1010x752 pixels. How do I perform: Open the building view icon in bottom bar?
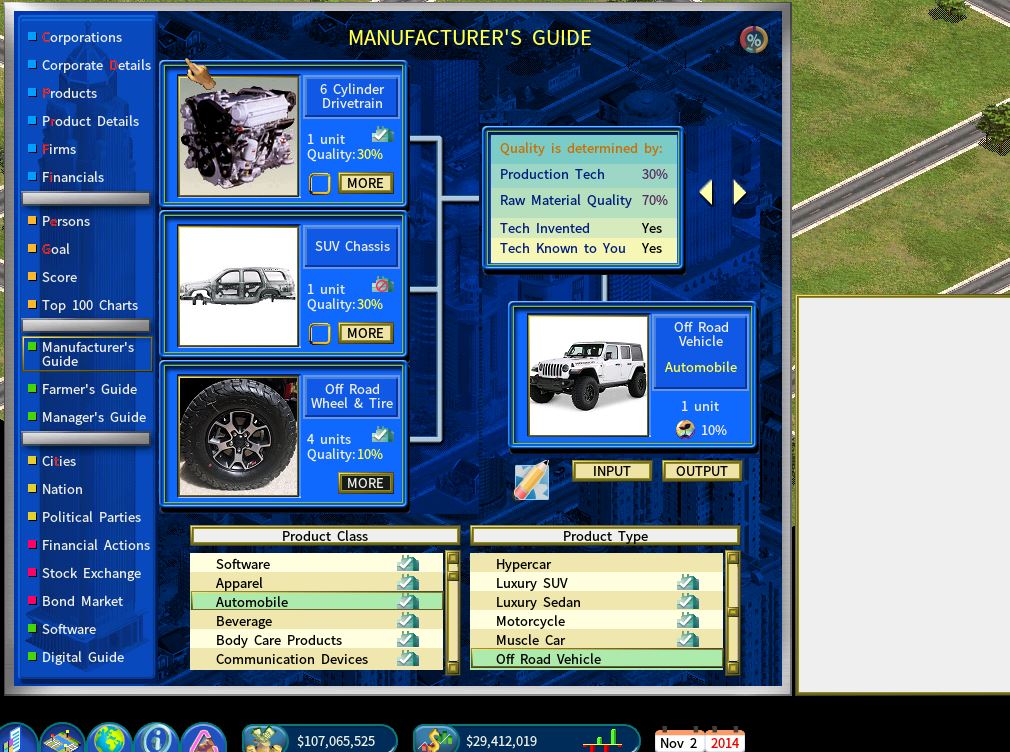[16, 739]
